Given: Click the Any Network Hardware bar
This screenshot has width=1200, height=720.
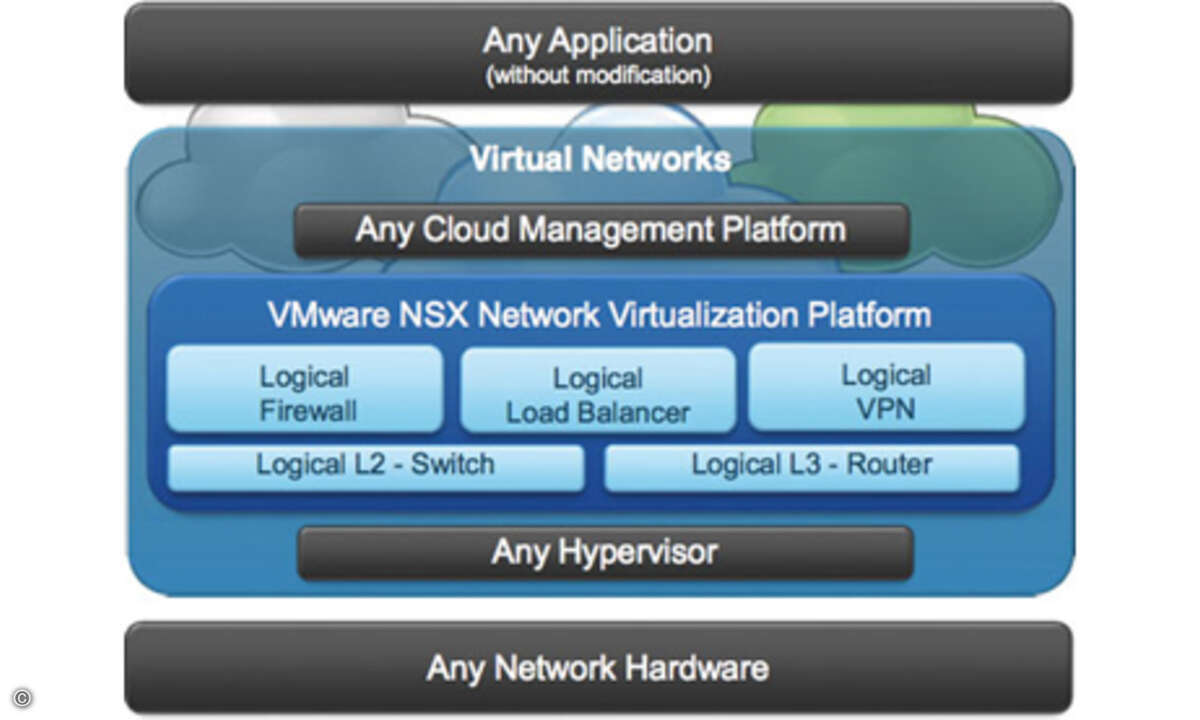Looking at the screenshot, I should tap(597, 667).
